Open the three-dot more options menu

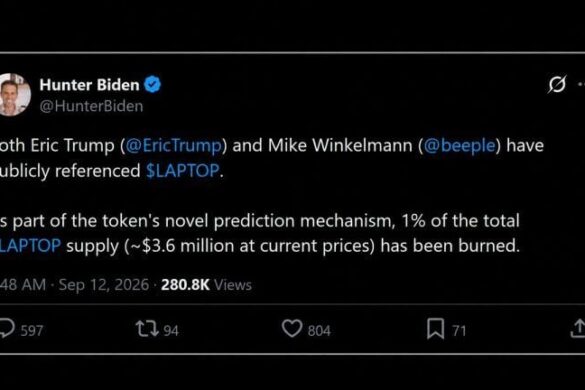coord(581,84)
